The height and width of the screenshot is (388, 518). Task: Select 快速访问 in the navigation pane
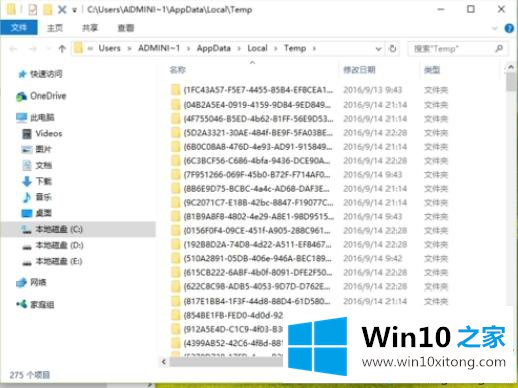46,74
